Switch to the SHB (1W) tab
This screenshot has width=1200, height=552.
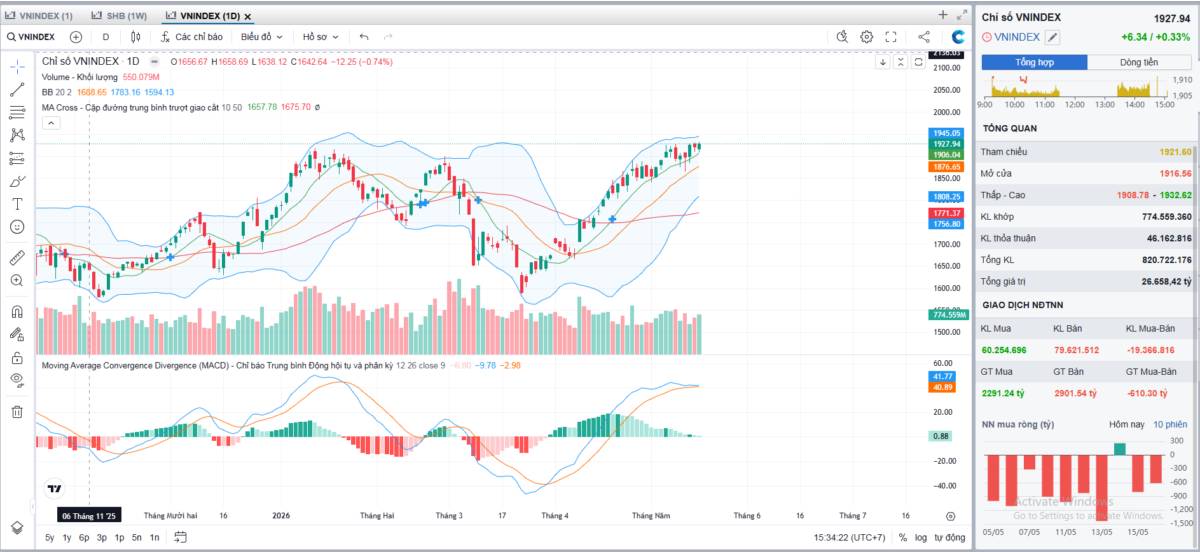coord(118,17)
